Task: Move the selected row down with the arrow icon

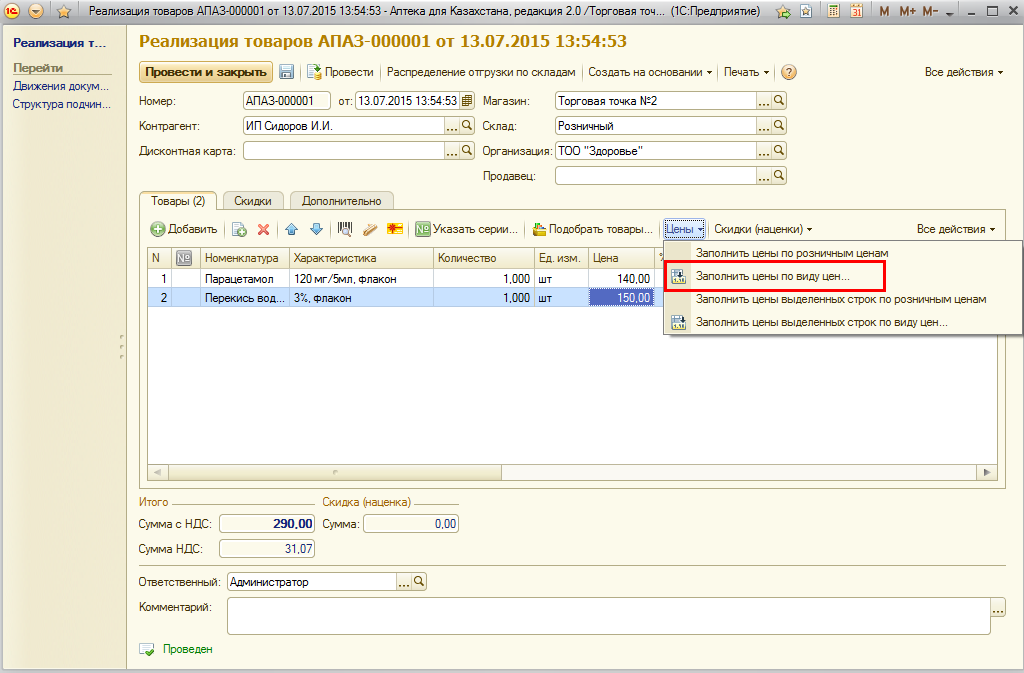Action: (x=316, y=229)
